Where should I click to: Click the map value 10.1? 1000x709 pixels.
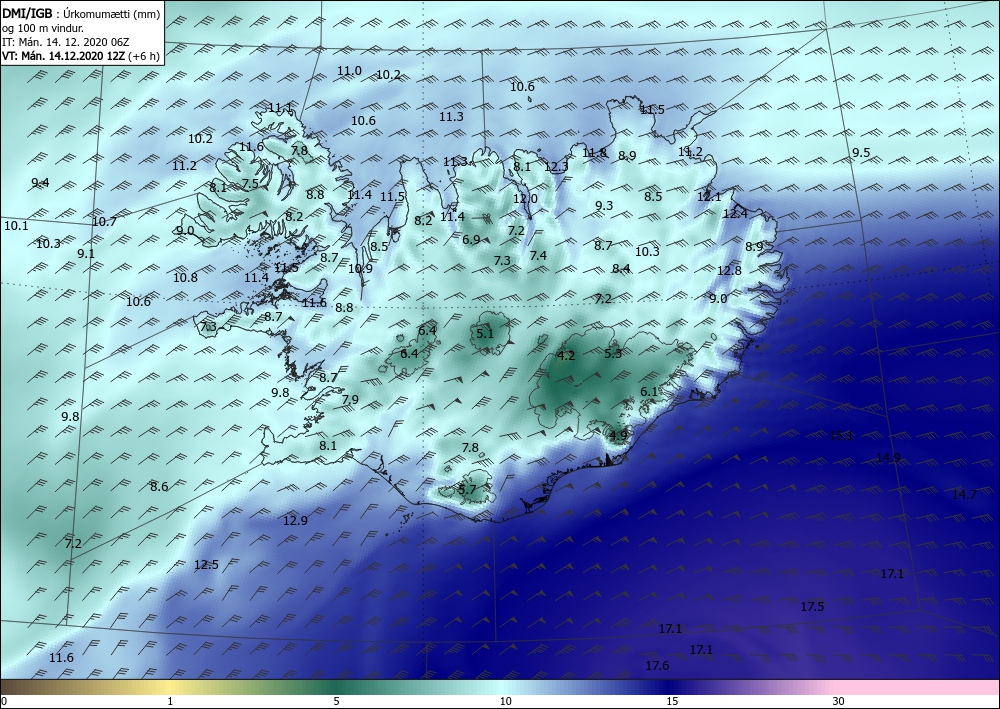click(16, 225)
